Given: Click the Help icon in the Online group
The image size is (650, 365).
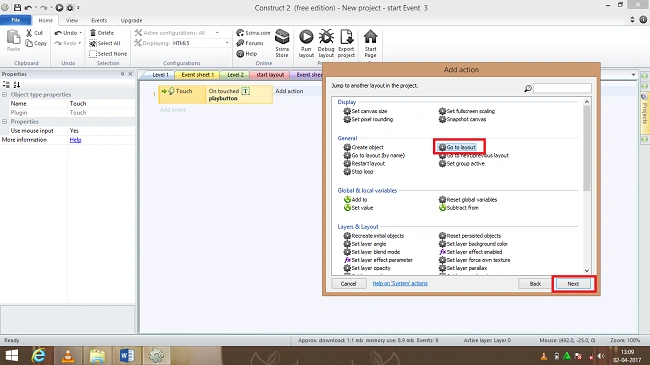Looking at the screenshot, I should coord(240,54).
